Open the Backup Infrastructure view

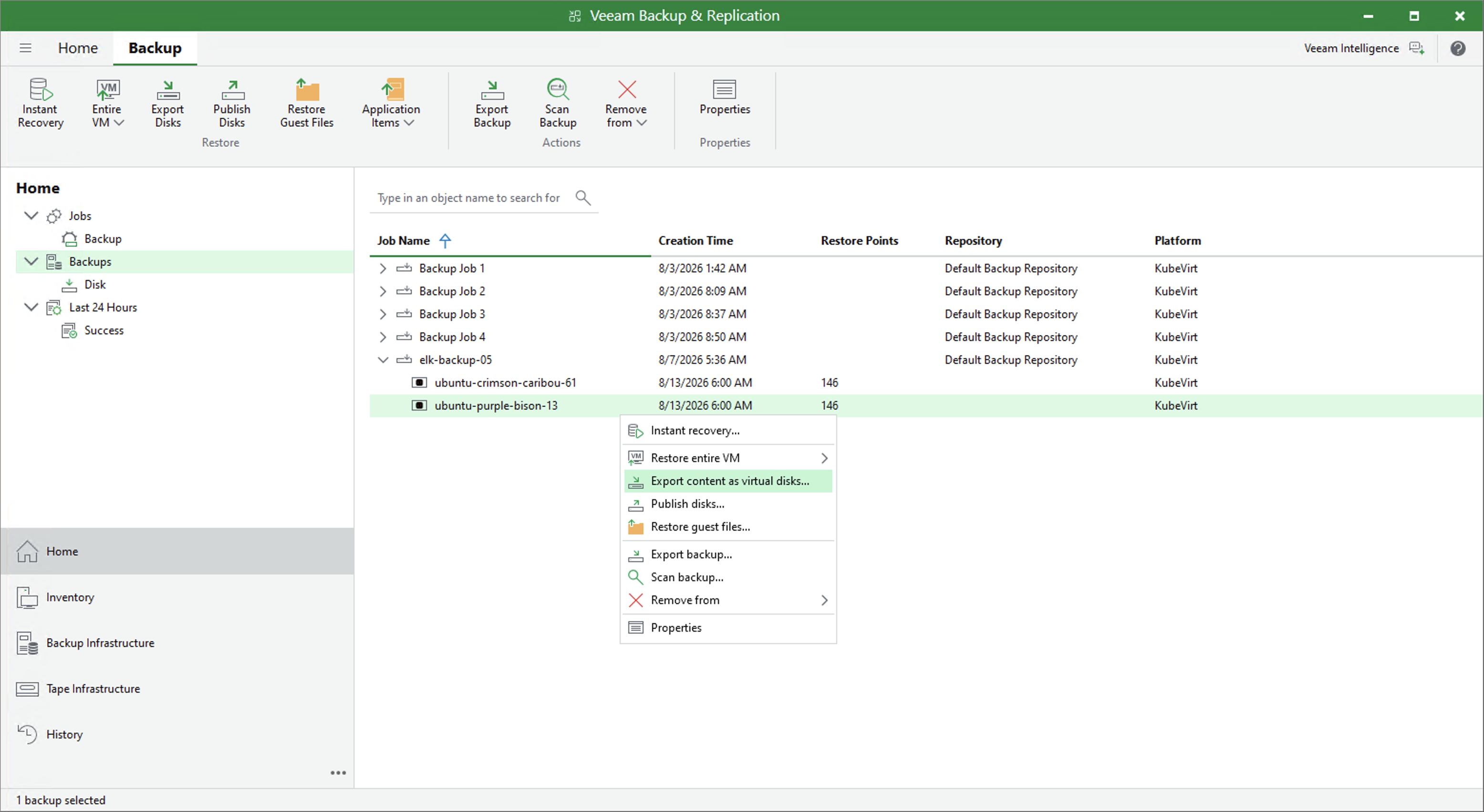point(177,643)
